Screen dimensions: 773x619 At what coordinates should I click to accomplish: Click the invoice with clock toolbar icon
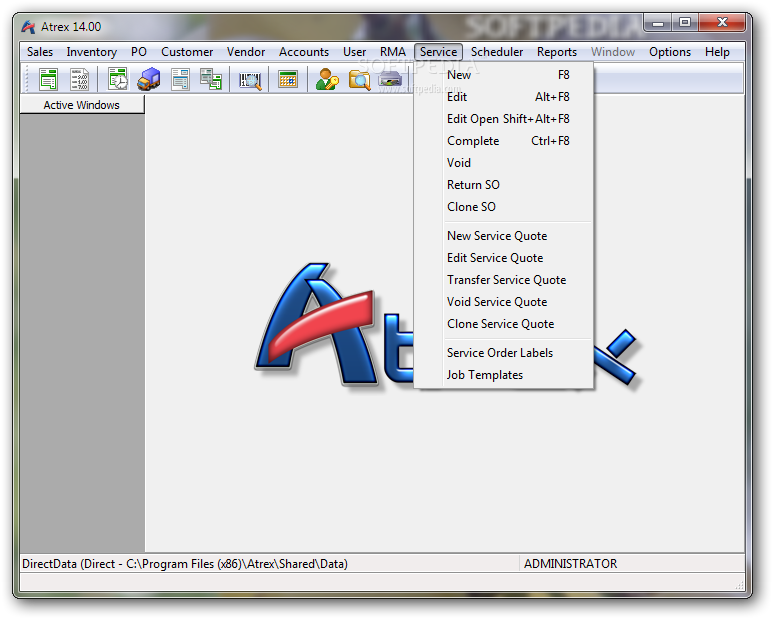[118, 79]
